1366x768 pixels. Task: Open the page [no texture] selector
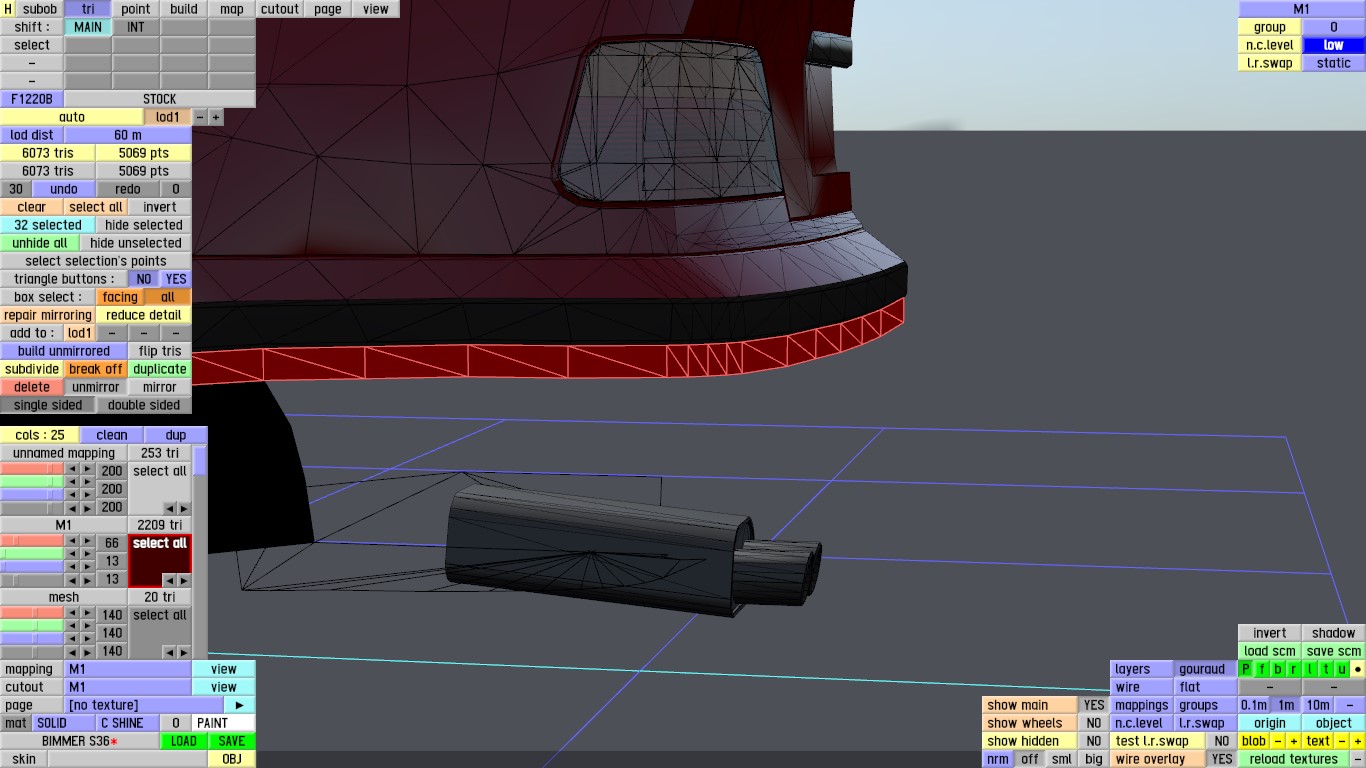click(144, 705)
